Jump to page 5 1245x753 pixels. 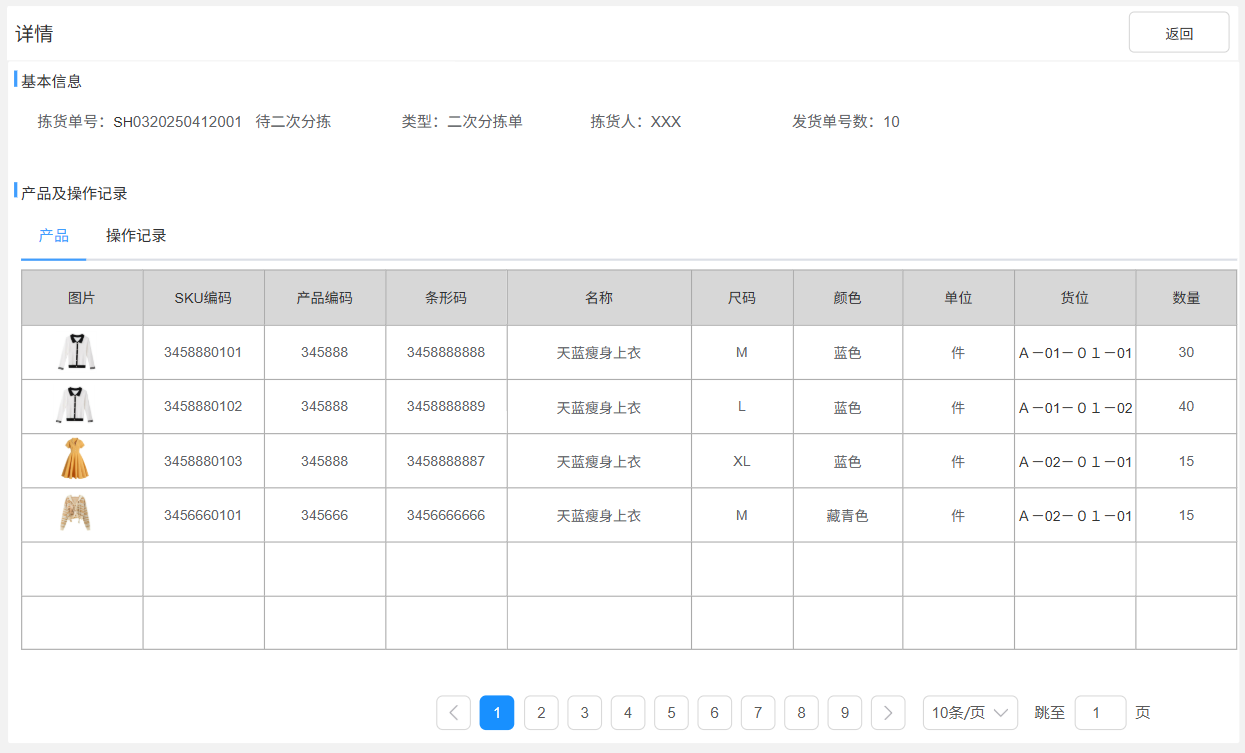coord(671,713)
